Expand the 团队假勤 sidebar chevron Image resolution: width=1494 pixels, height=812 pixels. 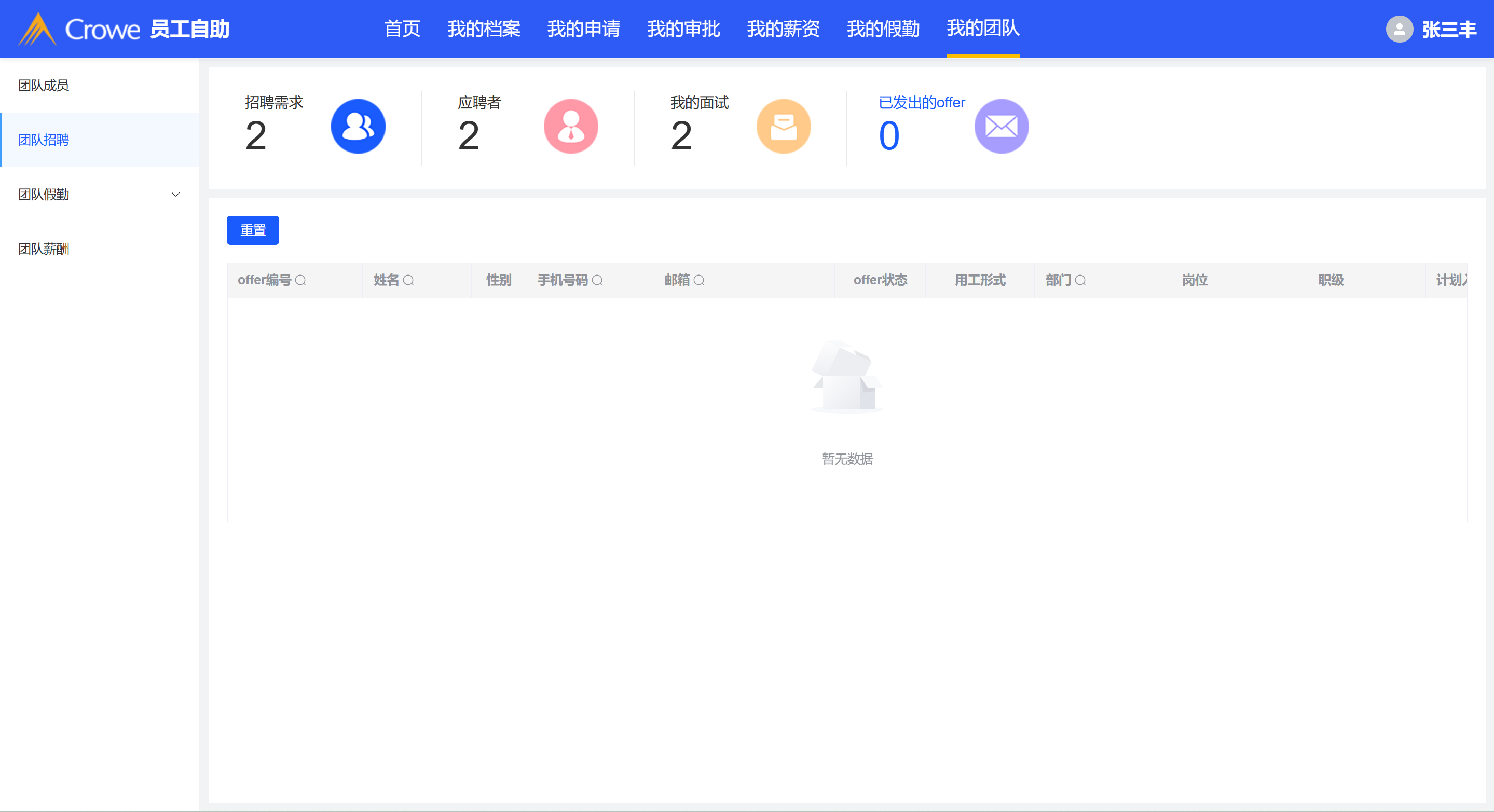pyautogui.click(x=175, y=194)
